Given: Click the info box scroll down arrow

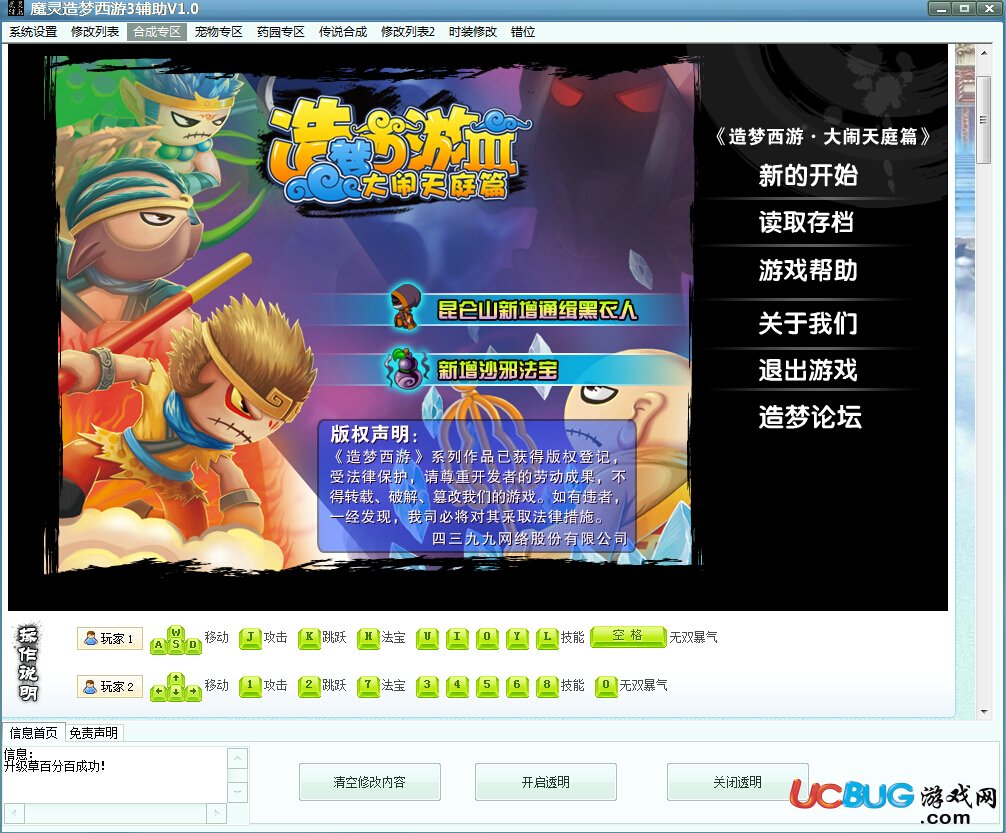Looking at the screenshot, I should tap(237, 793).
